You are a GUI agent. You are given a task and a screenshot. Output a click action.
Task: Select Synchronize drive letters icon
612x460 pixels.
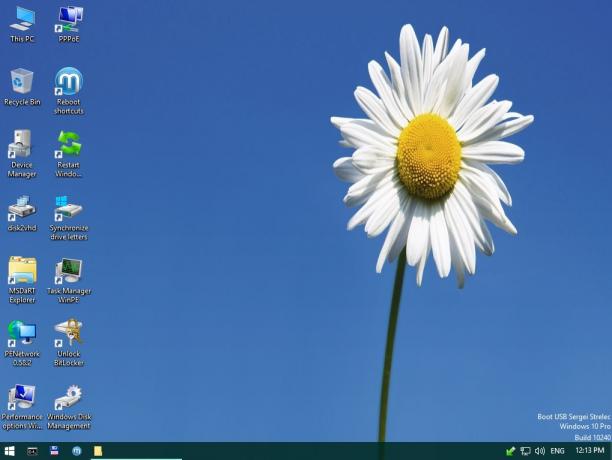pos(69,217)
